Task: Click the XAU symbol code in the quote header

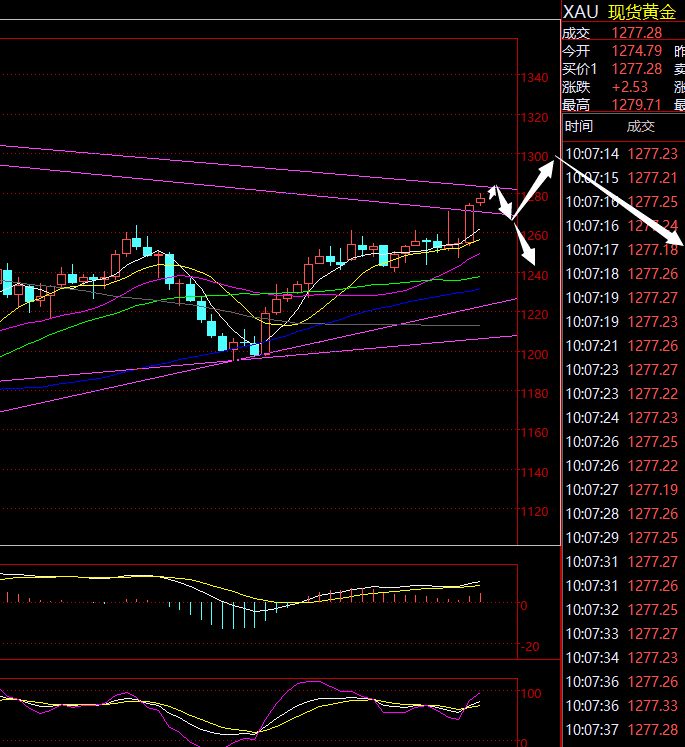Action: coord(580,12)
